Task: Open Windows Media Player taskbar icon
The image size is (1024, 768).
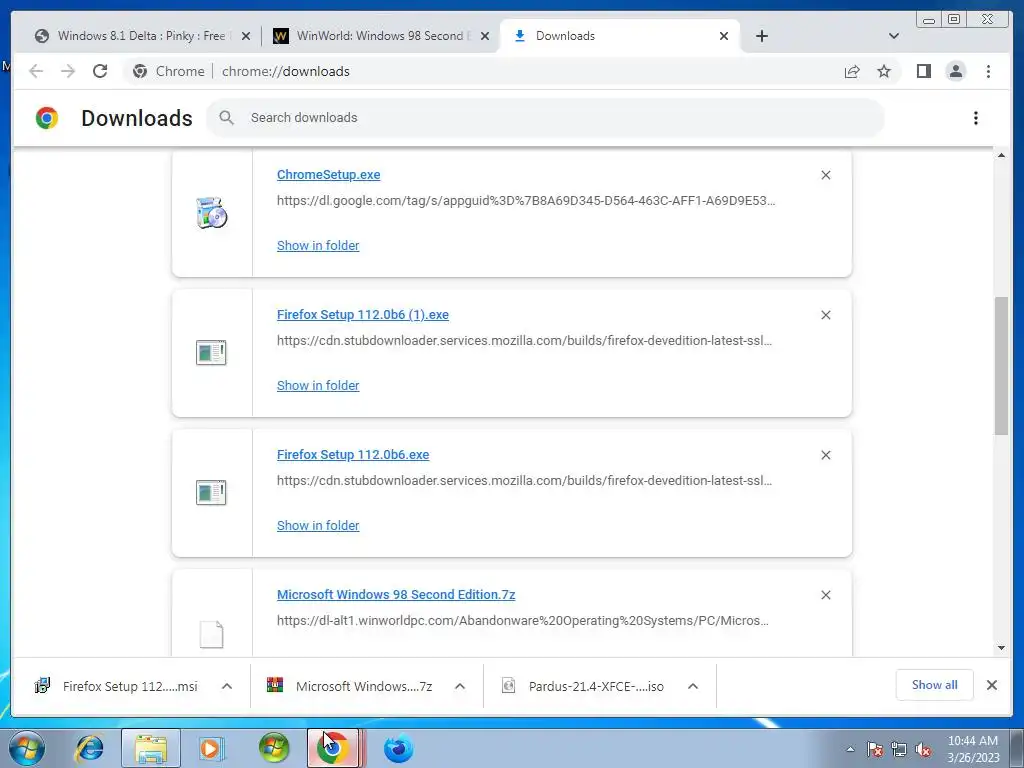Action: pos(211,748)
